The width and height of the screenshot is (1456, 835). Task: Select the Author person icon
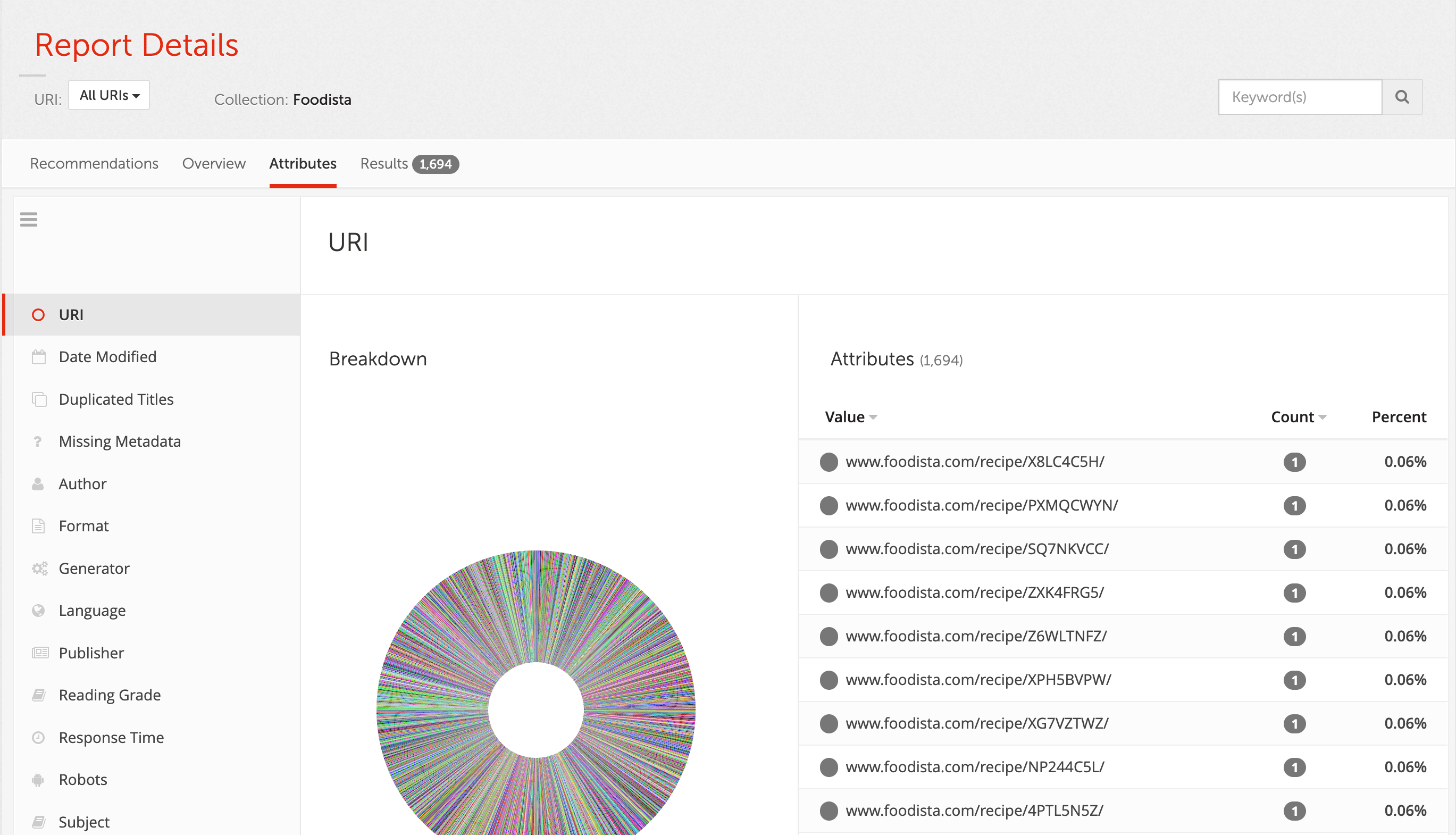pos(38,483)
